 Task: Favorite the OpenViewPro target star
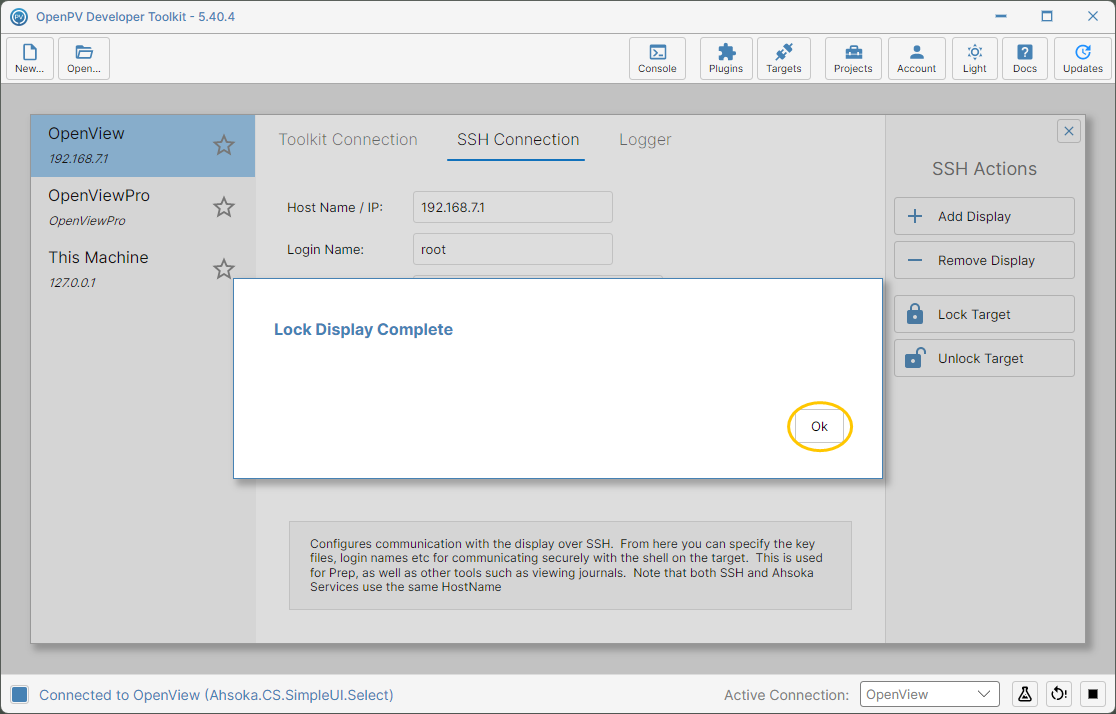point(223,207)
